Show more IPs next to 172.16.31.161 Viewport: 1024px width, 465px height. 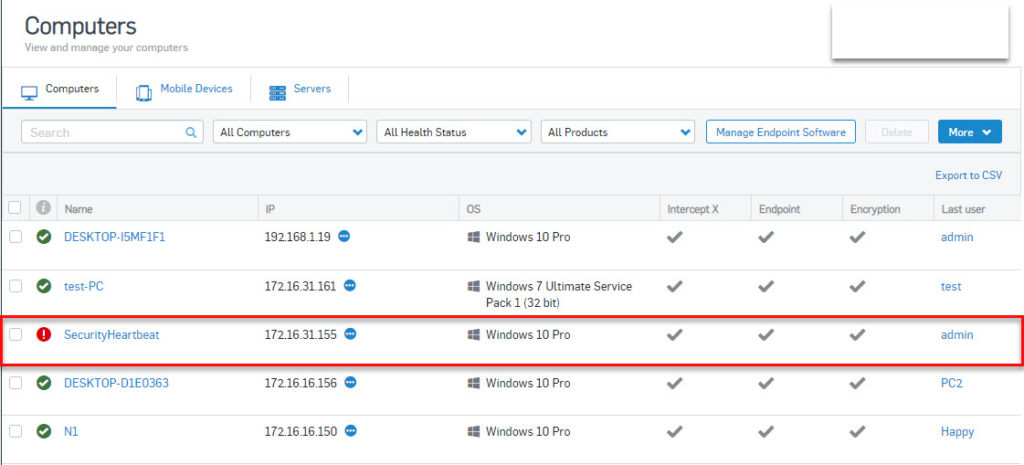tap(350, 285)
